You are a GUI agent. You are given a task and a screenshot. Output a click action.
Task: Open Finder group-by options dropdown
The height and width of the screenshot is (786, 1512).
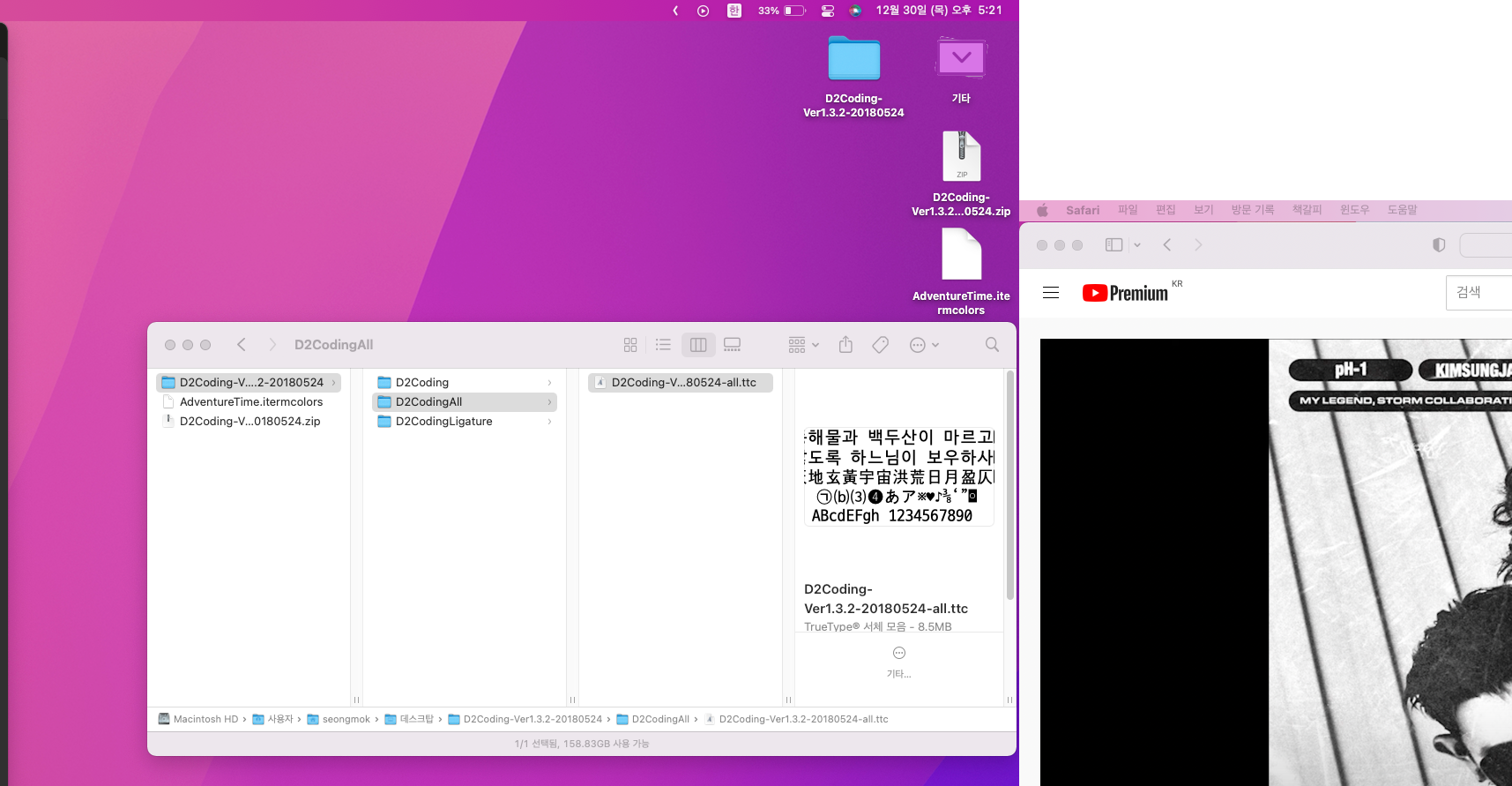(804, 345)
